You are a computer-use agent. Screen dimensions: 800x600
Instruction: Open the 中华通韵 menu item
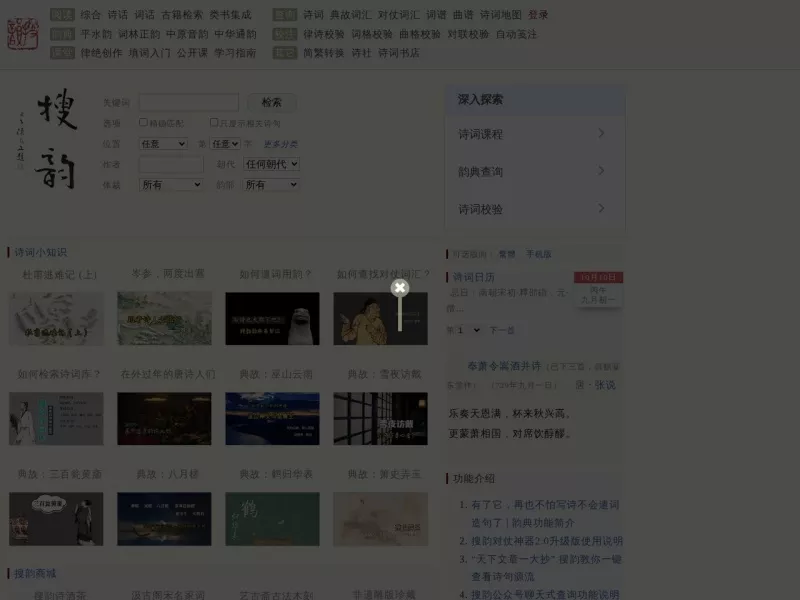coord(235,34)
